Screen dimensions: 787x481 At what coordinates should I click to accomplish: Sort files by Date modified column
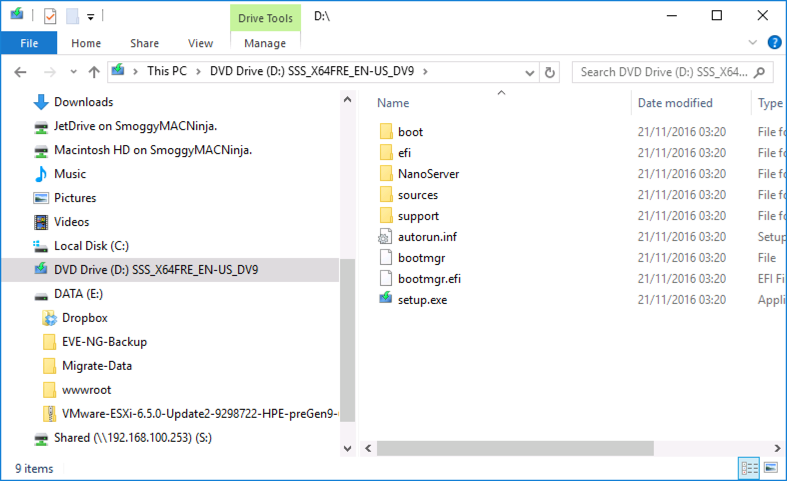pyautogui.click(x=675, y=103)
